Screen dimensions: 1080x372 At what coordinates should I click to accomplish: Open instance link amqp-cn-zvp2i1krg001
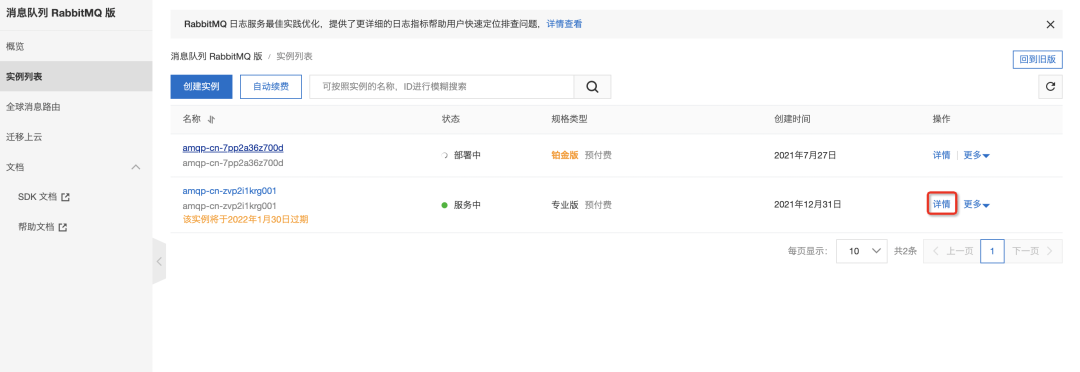coord(229,191)
